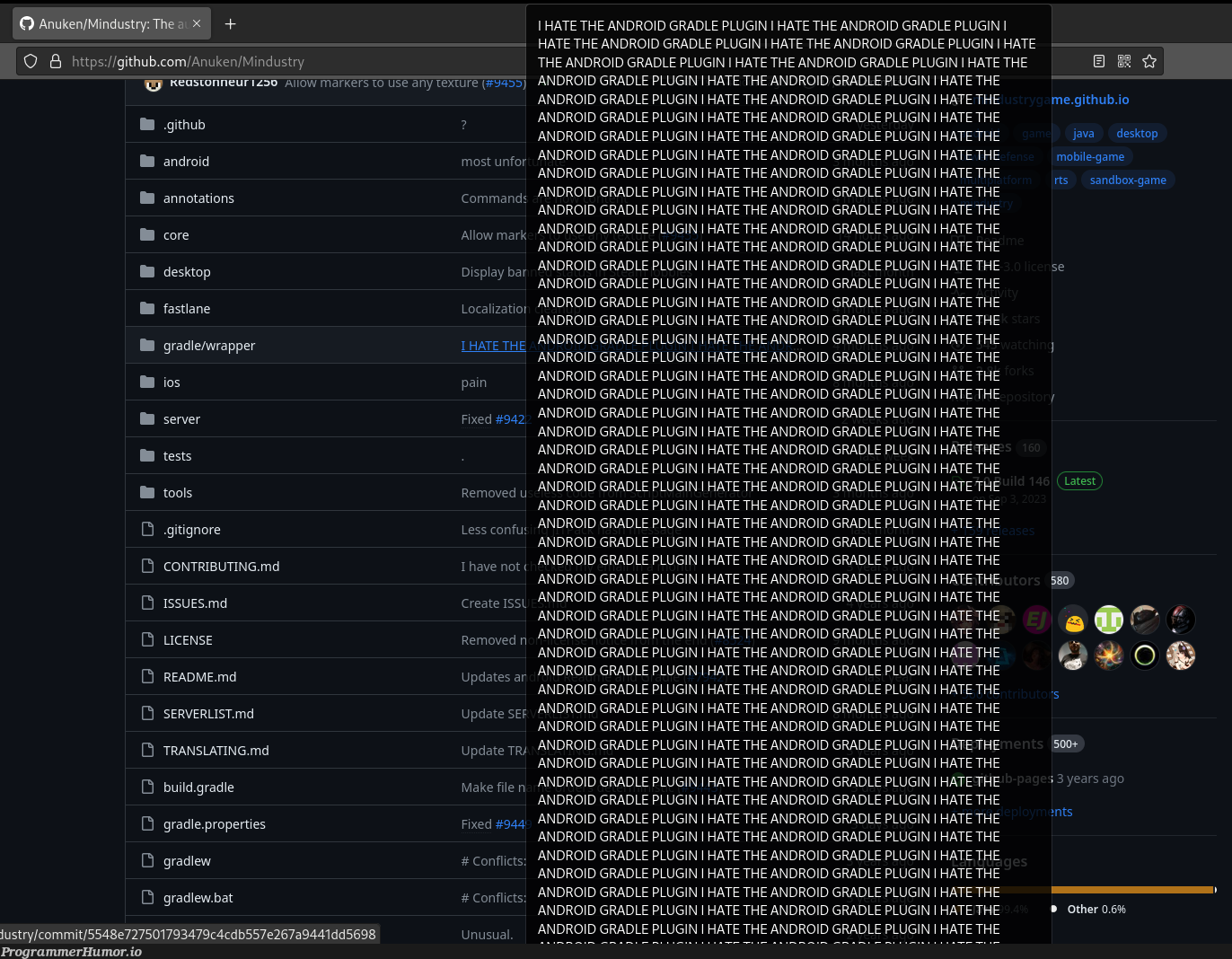Open the gradlew file
Viewport: 1232px width, 959px height.
(187, 861)
